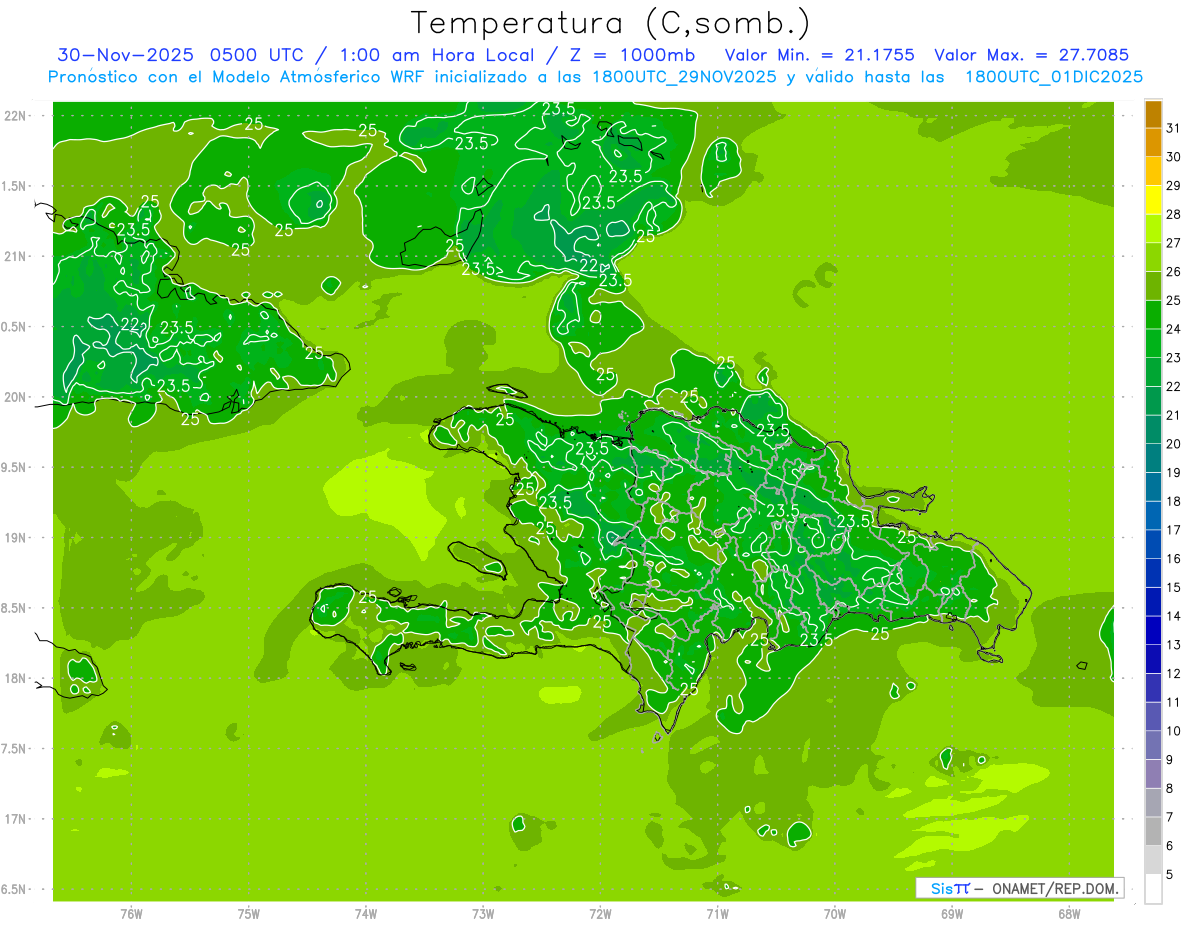This screenshot has width=1200, height=927.
Task: Click the legend scale number 10
Action: pyautogui.click(x=1174, y=731)
